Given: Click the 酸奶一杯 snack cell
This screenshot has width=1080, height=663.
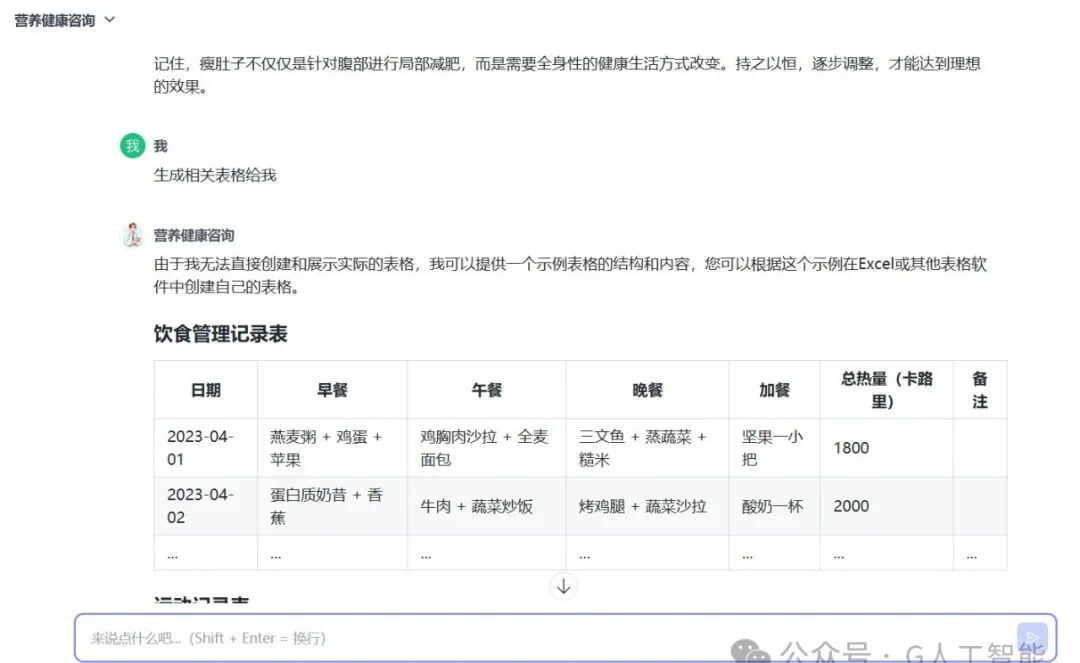Looking at the screenshot, I should 774,505.
